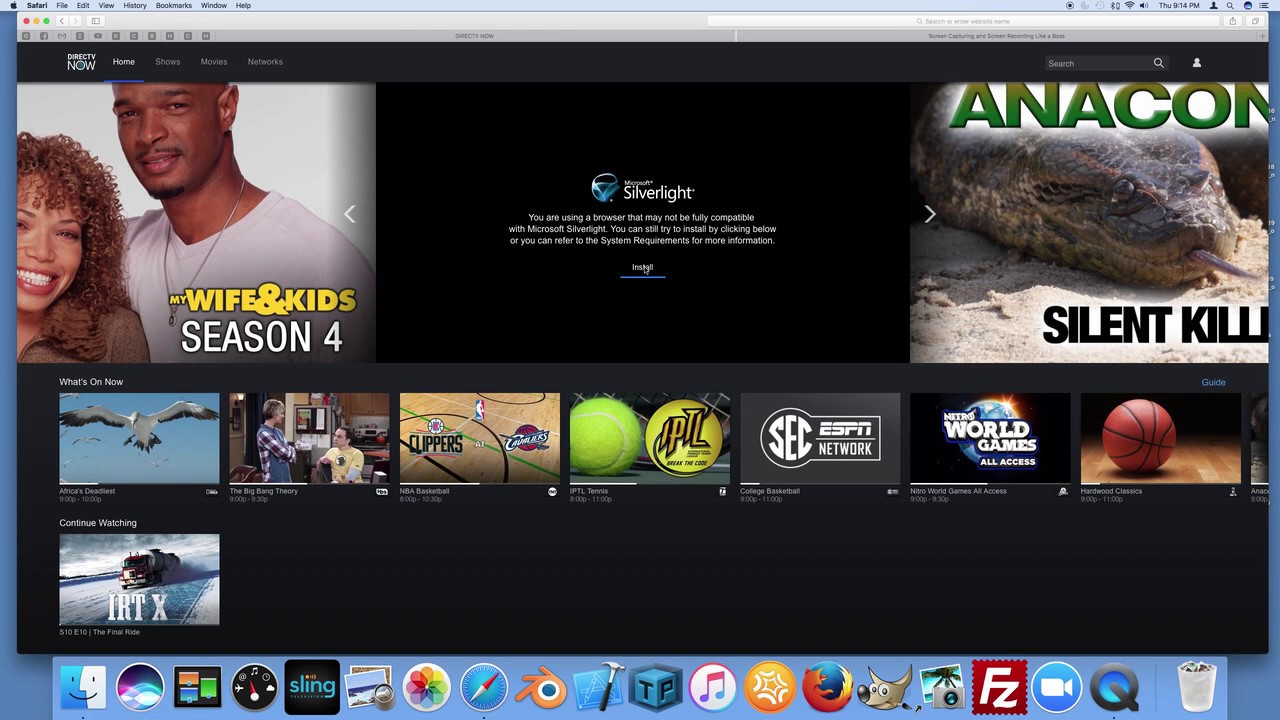The height and width of the screenshot is (720, 1280).
Task: Switch to DIRECTV NOW browser tab
Action: coord(474,36)
